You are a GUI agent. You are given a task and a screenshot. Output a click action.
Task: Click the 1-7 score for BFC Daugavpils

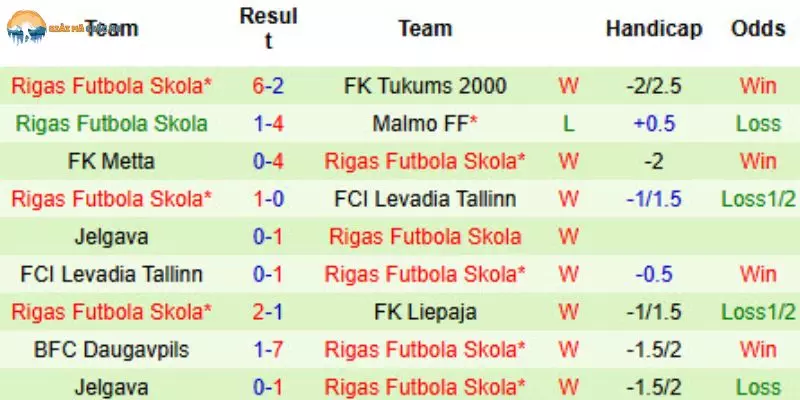(268, 349)
